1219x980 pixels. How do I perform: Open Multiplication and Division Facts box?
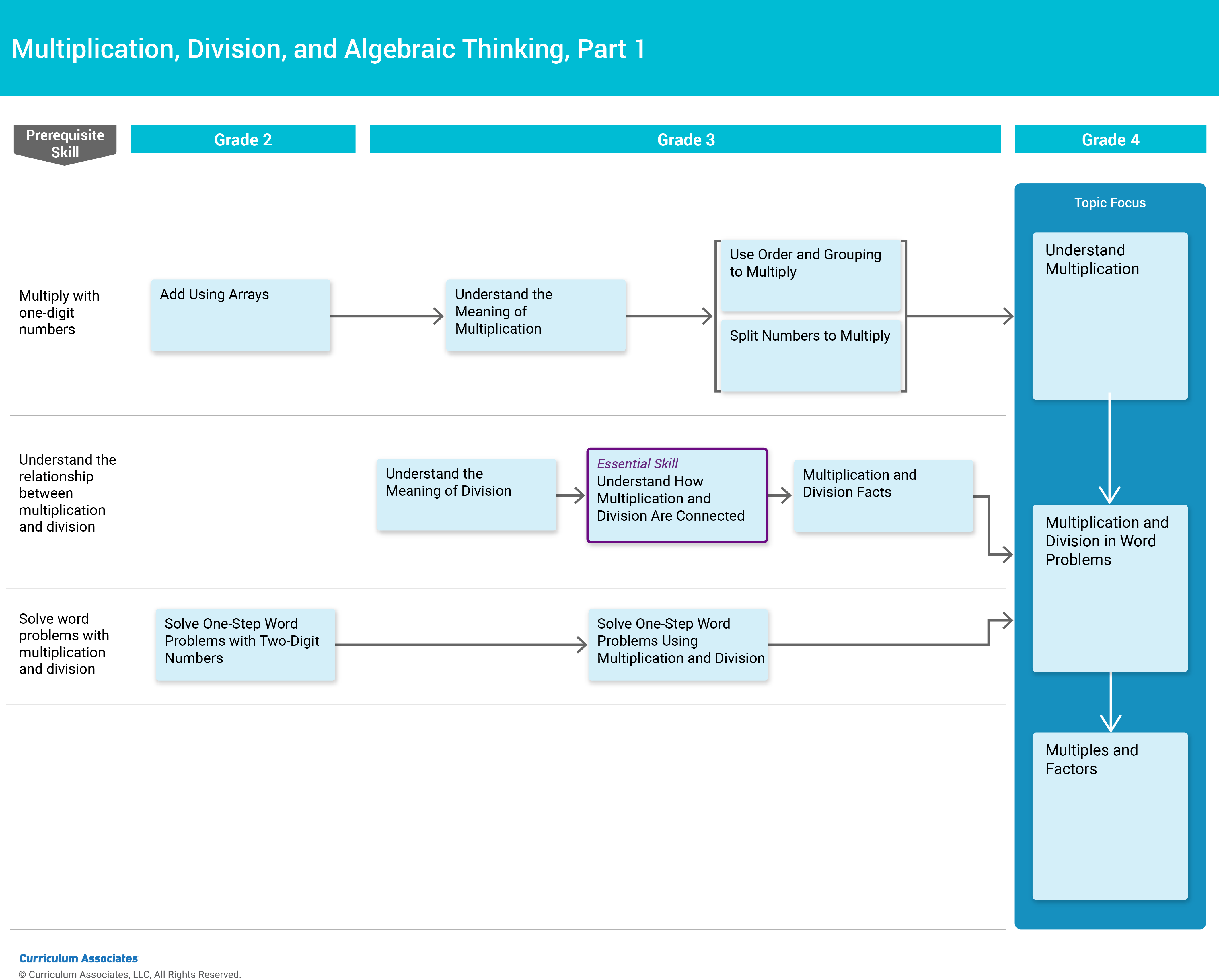[x=883, y=495]
